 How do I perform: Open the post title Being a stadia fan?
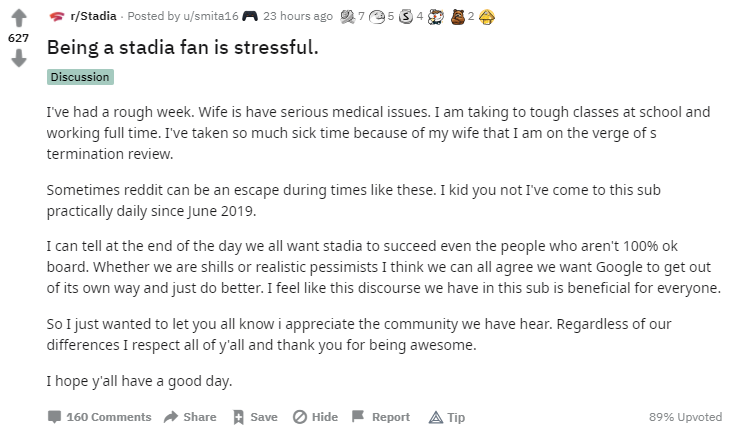183,47
